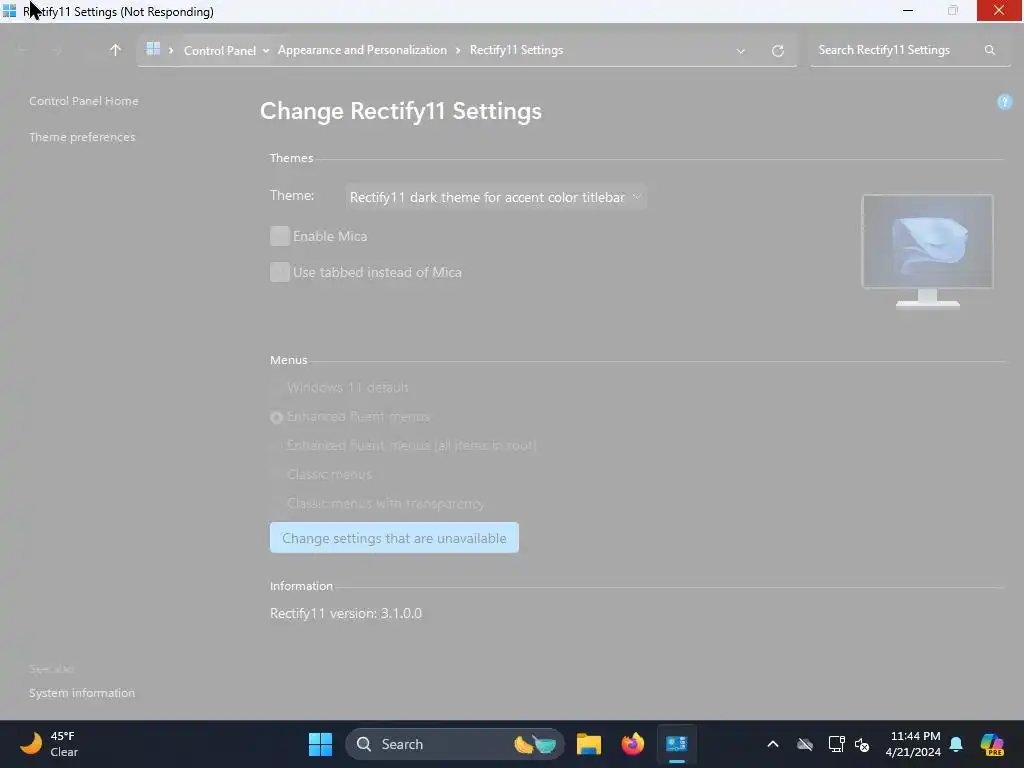Open the blue help question icon
The width and height of the screenshot is (1024, 768).
(x=1004, y=102)
